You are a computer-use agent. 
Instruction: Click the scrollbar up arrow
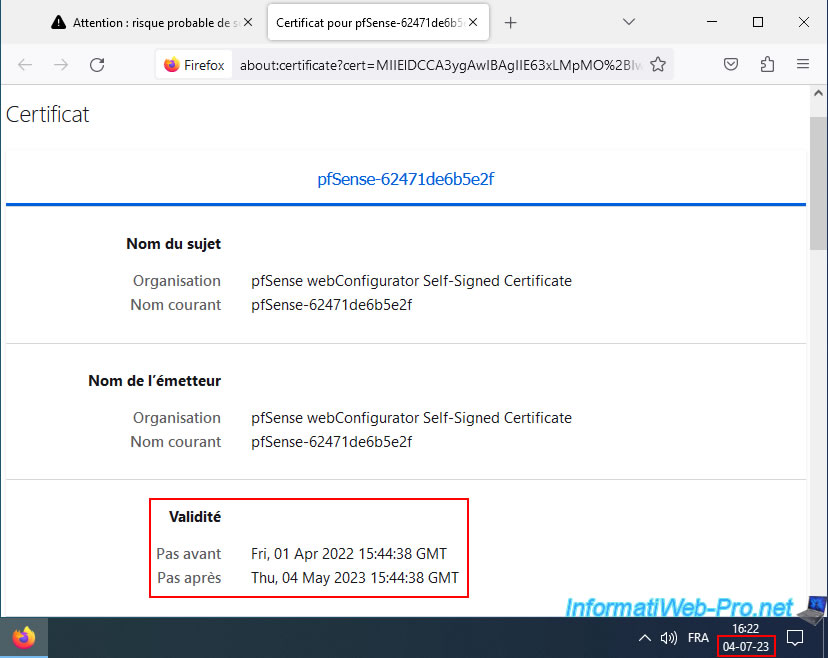click(x=818, y=93)
